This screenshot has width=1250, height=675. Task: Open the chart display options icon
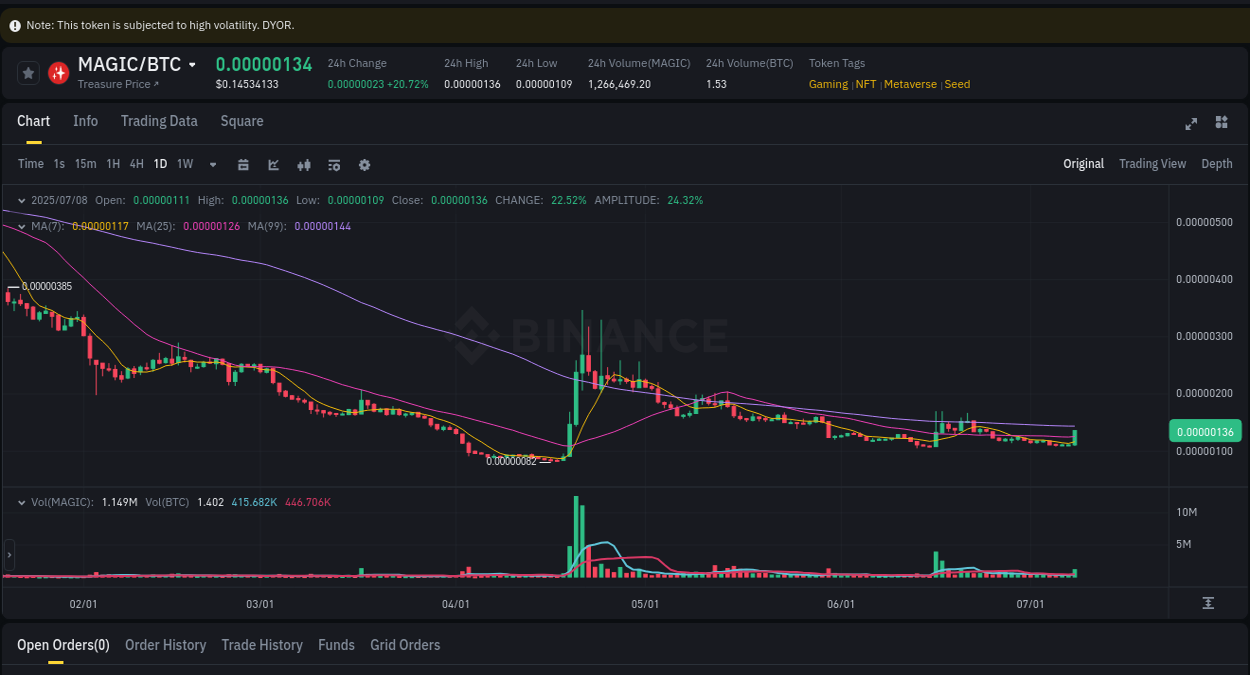point(334,164)
